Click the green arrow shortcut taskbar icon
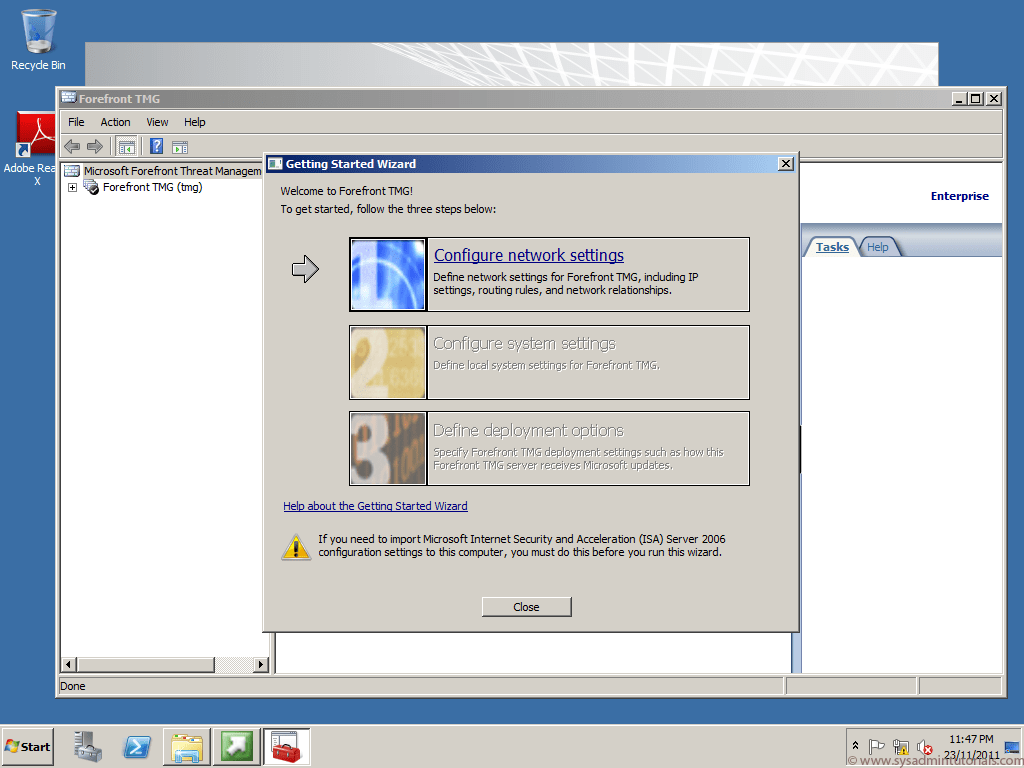The height and width of the screenshot is (768, 1024). (236, 746)
